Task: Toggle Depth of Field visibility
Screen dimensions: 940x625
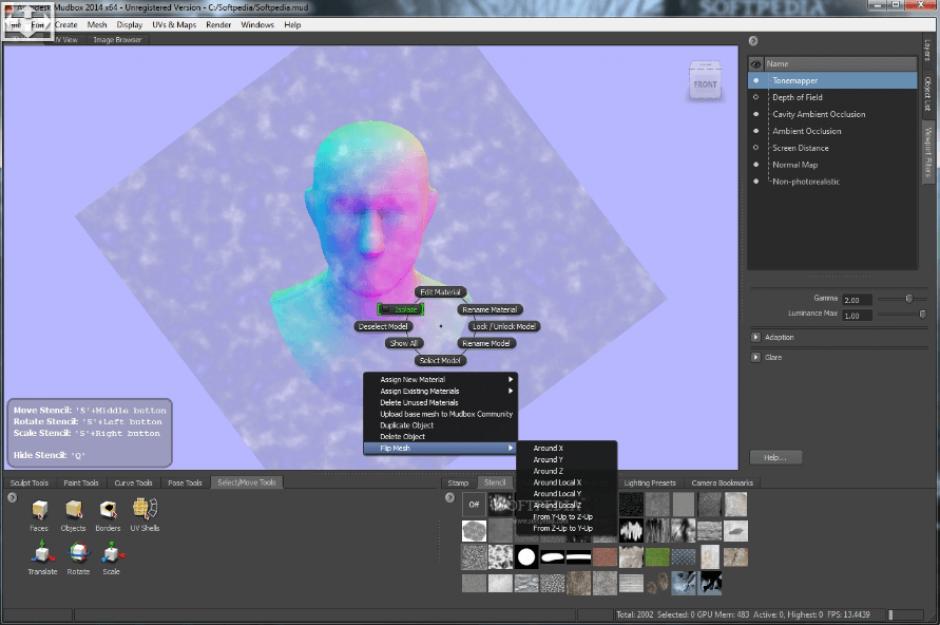Action: pos(756,97)
